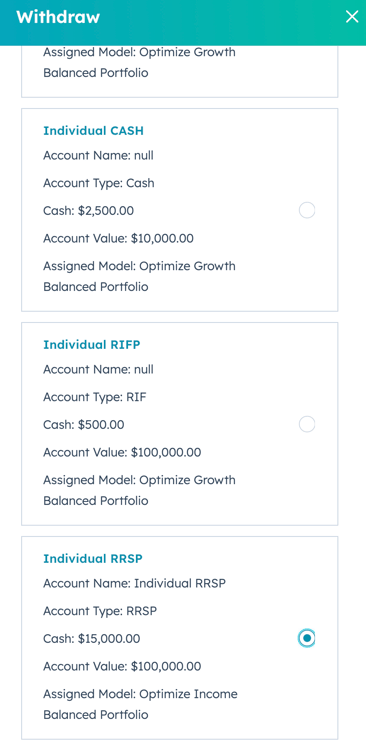Click the partially visible top account card
This screenshot has height=747, width=366.
180,71
